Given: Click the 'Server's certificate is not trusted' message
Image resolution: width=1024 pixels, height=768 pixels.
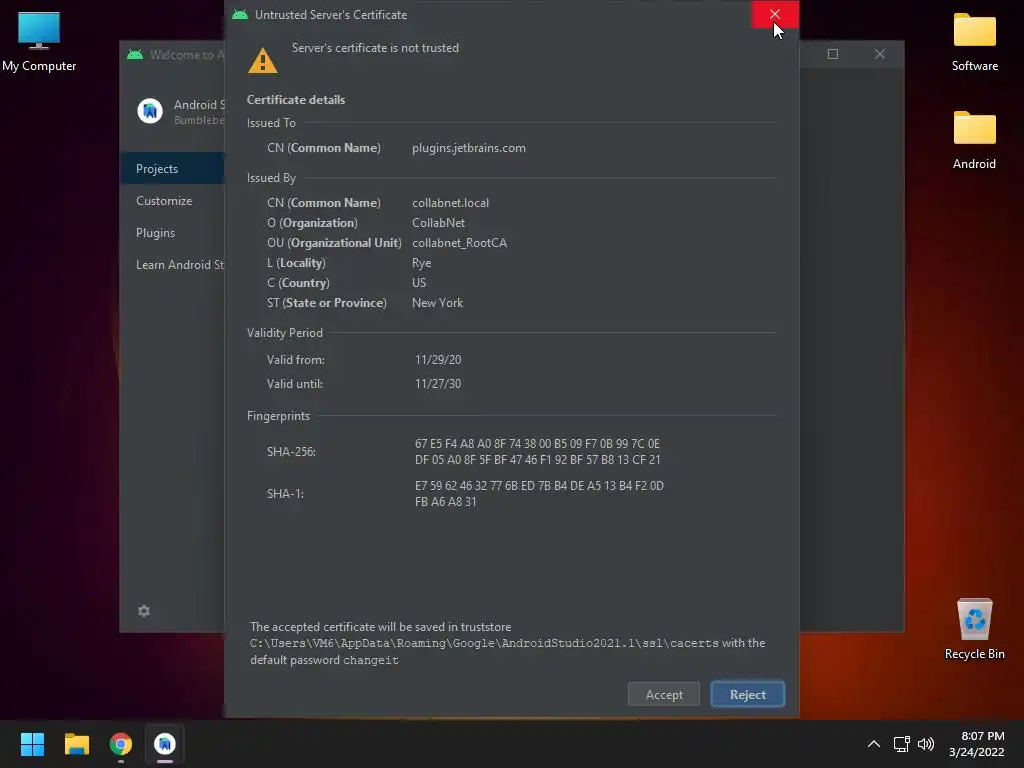Looking at the screenshot, I should [x=375, y=48].
